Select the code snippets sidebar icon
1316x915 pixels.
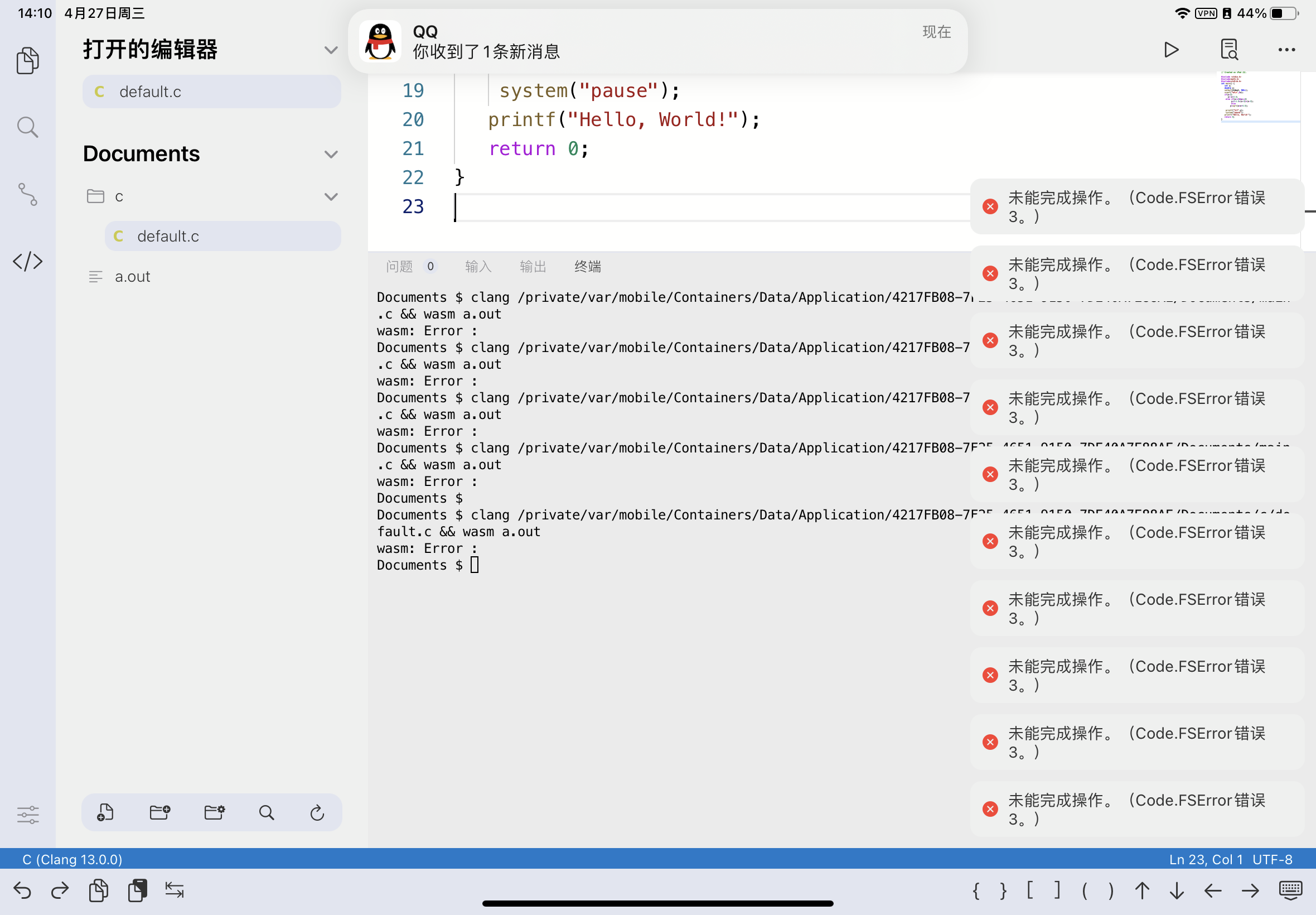[x=27, y=262]
